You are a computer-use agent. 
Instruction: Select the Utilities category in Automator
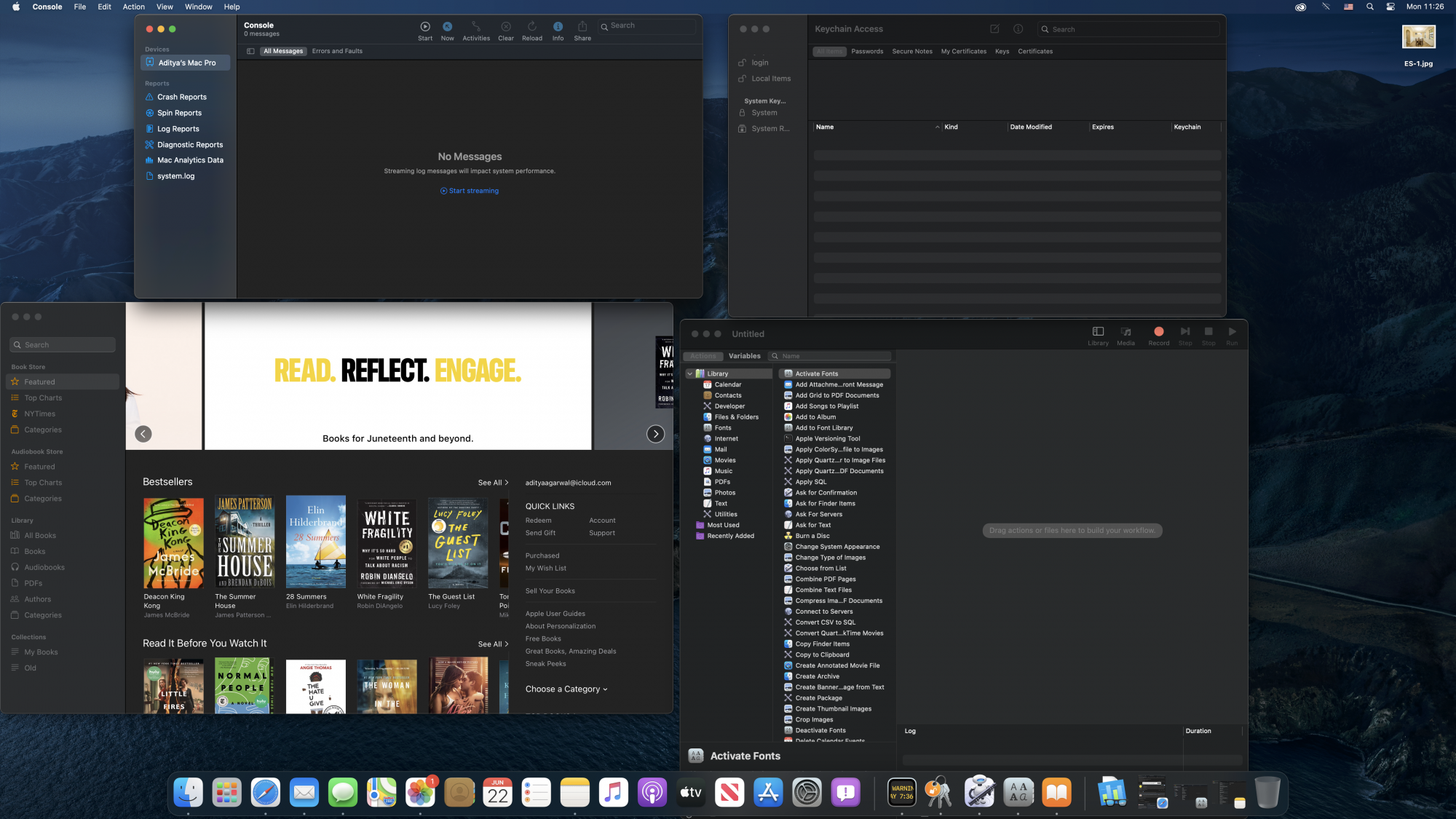725,514
